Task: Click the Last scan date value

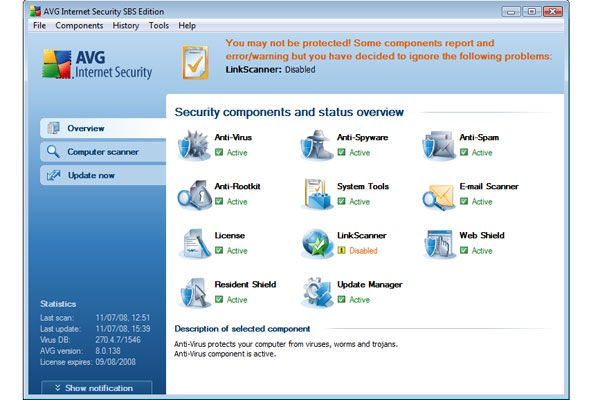Action: point(123,317)
